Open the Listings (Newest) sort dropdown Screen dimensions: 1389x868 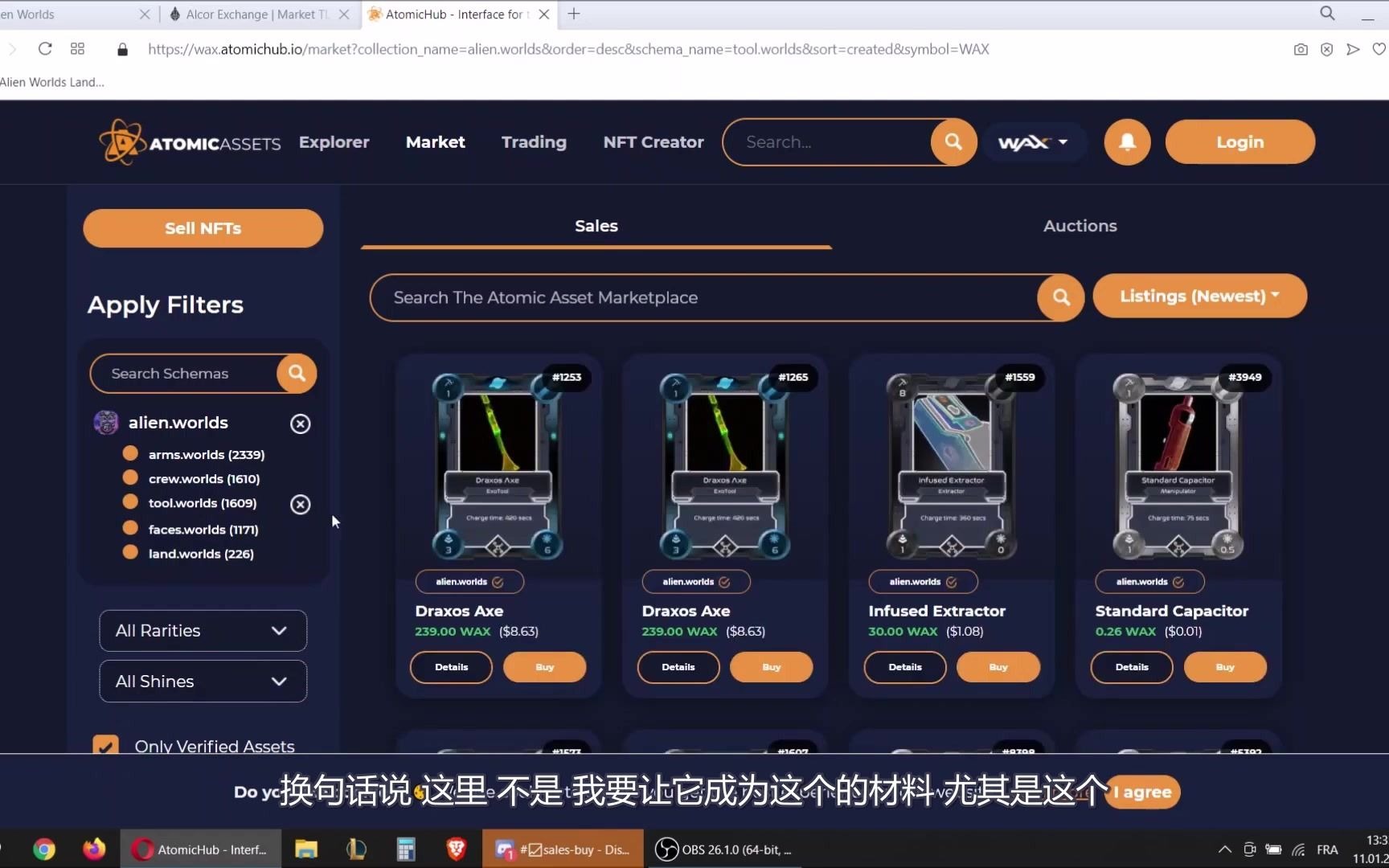pos(1199,296)
